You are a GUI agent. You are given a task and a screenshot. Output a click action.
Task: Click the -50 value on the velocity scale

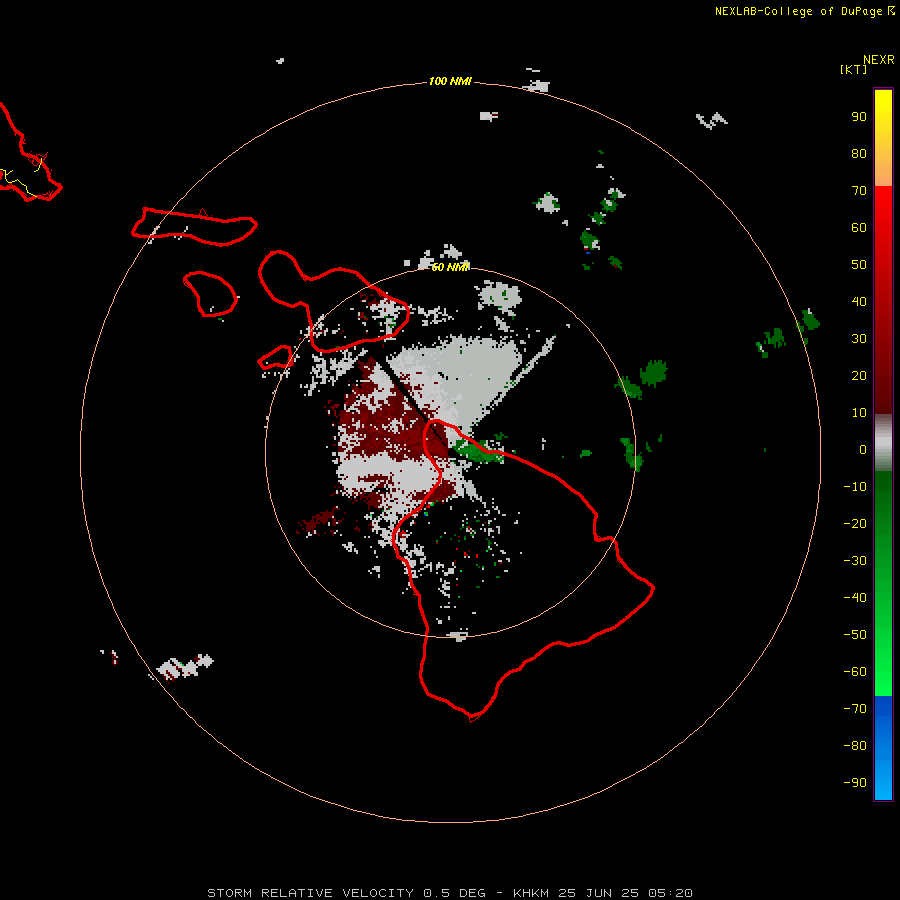pyautogui.click(x=855, y=635)
